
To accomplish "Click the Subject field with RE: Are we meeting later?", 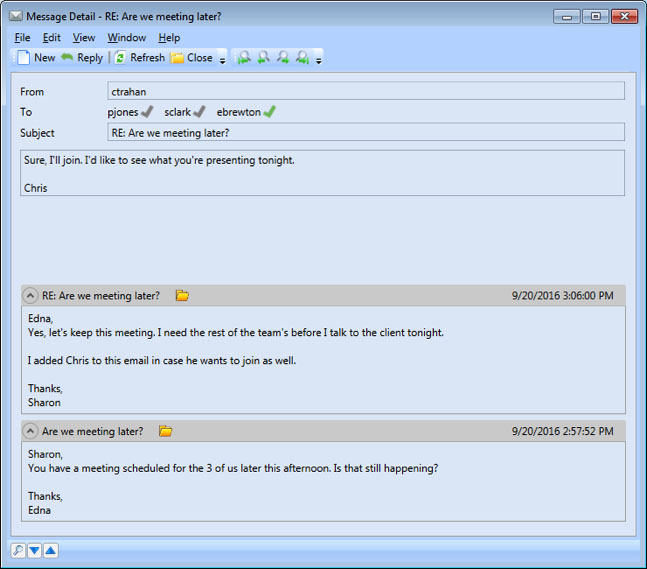I will click(x=366, y=132).
